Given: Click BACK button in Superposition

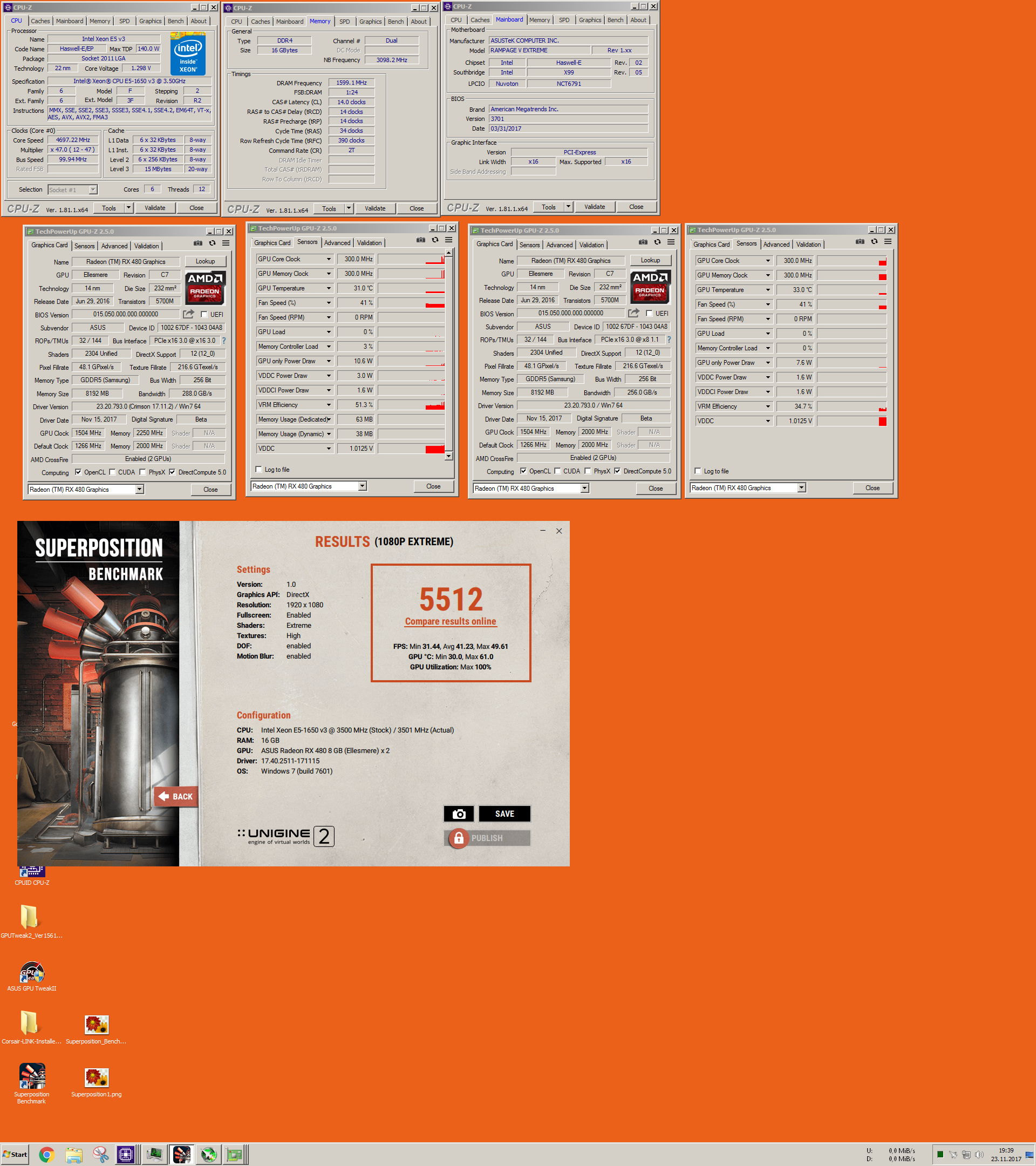Looking at the screenshot, I should (x=175, y=796).
